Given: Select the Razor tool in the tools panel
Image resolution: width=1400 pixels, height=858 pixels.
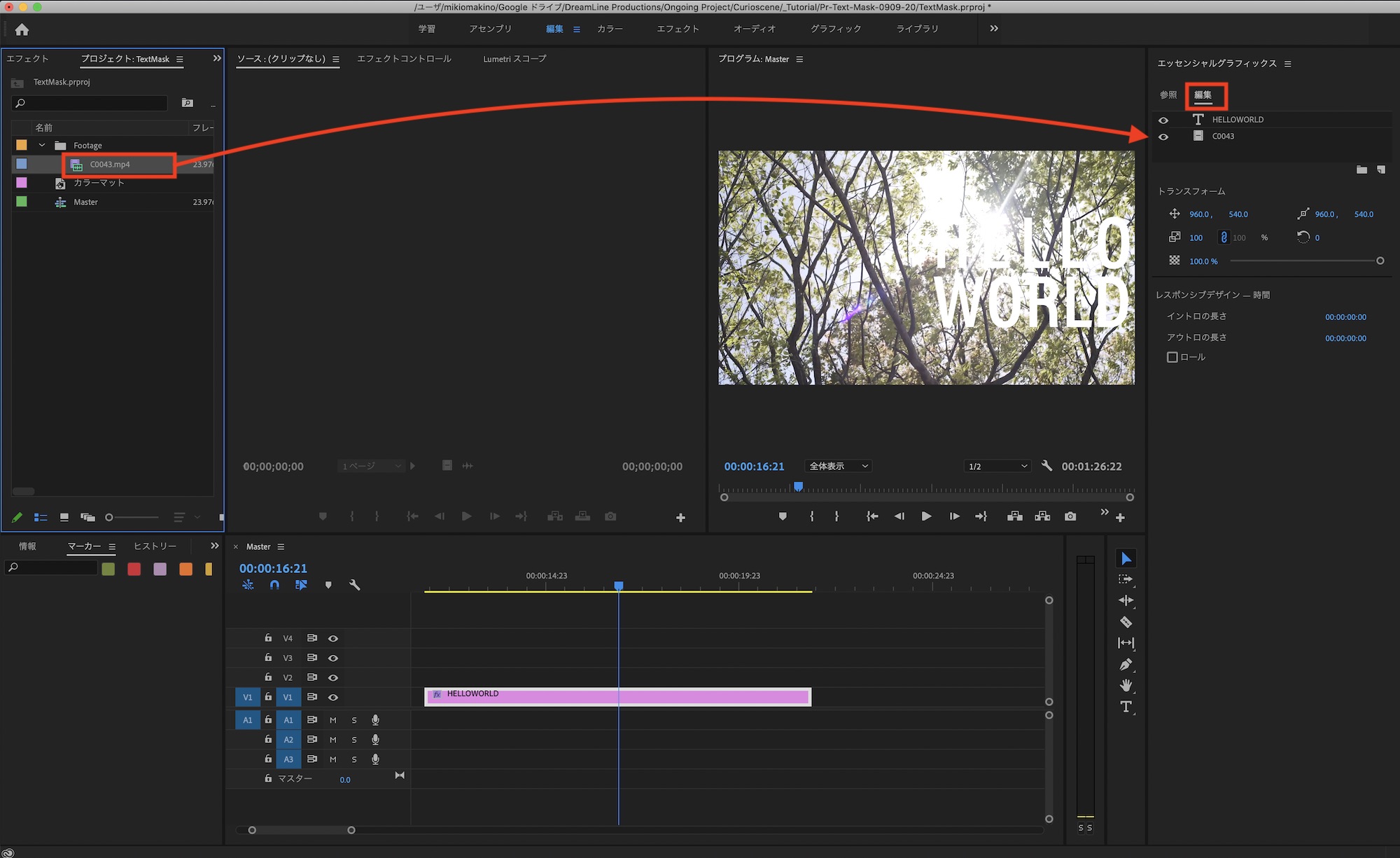Looking at the screenshot, I should [x=1126, y=622].
